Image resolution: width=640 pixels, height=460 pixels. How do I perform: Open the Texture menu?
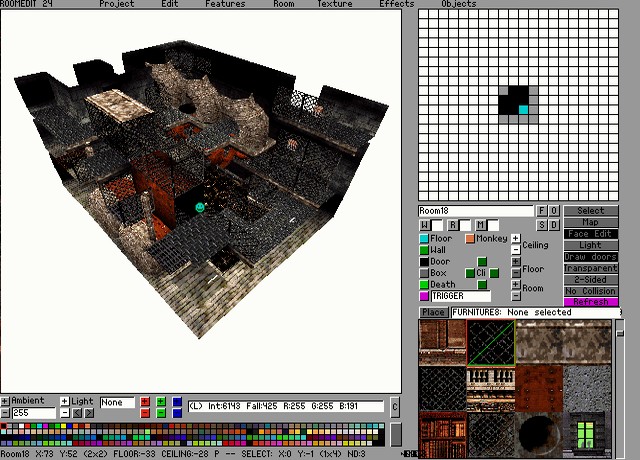335,4
